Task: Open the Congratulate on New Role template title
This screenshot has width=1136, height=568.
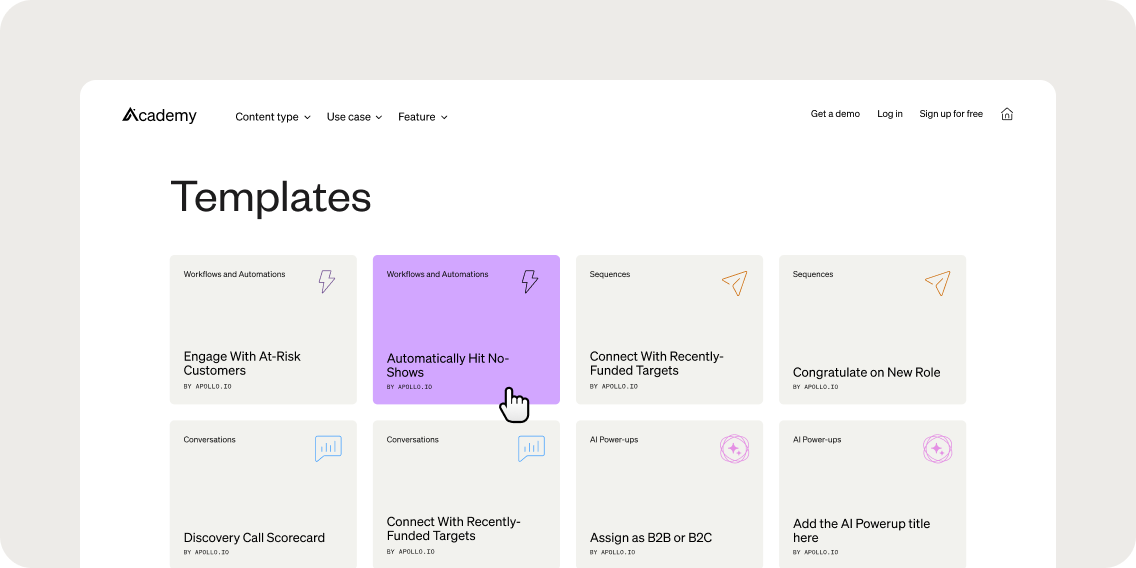Action: pos(866,372)
